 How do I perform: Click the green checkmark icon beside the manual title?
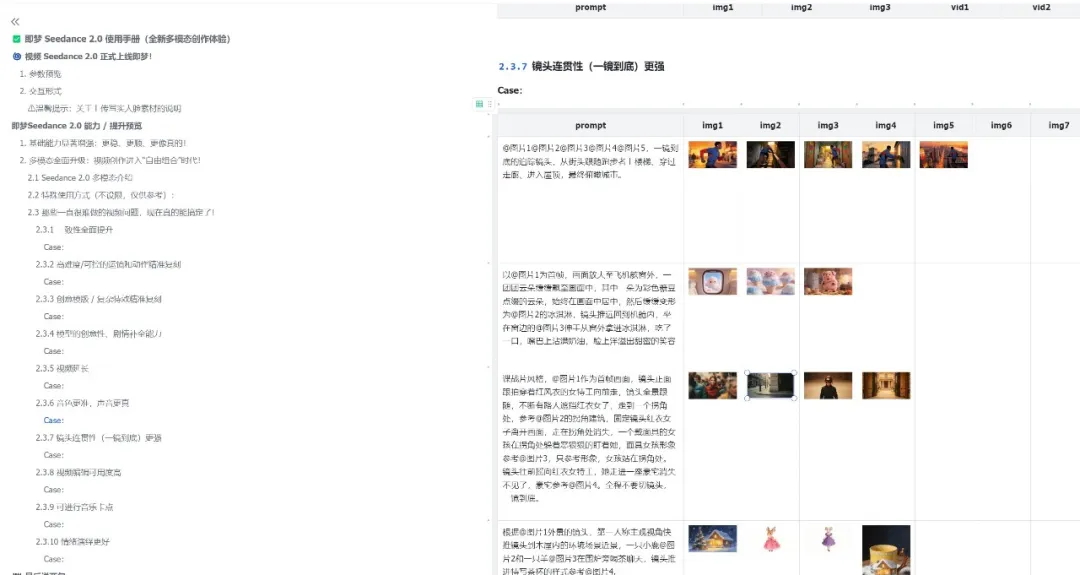coord(17,39)
